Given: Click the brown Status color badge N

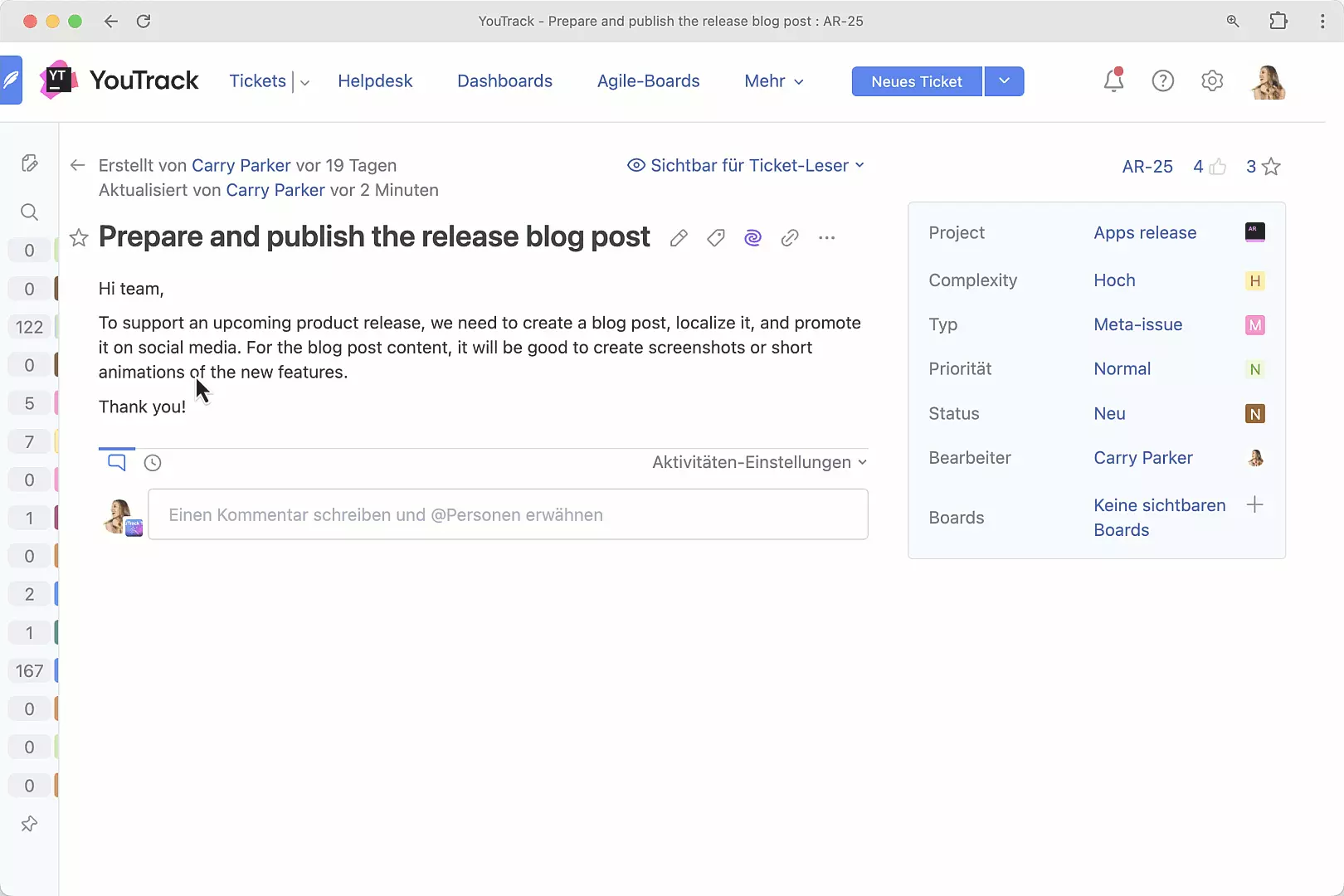Looking at the screenshot, I should [x=1254, y=414].
